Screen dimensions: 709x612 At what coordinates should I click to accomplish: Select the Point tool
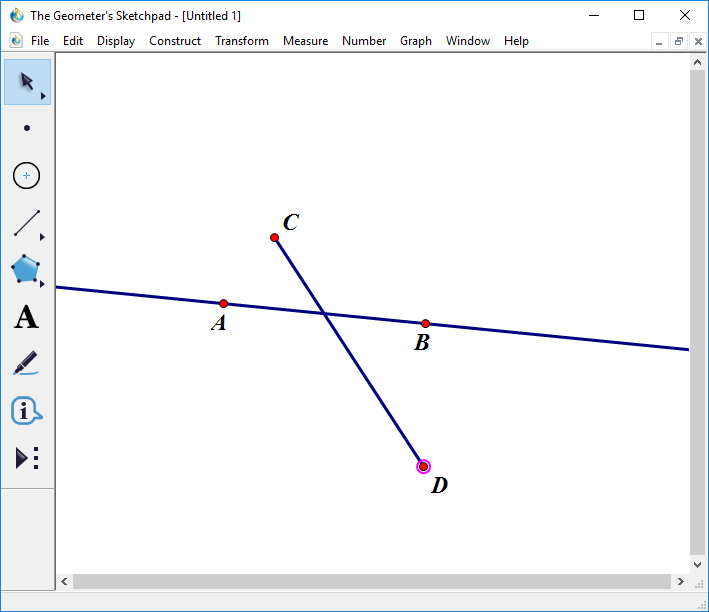click(27, 128)
